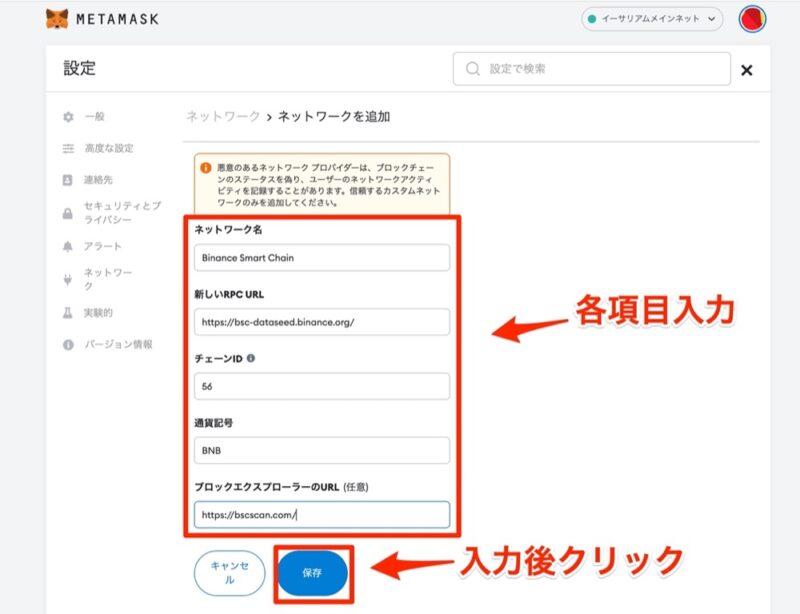Open the account avatar menu

coord(752,19)
